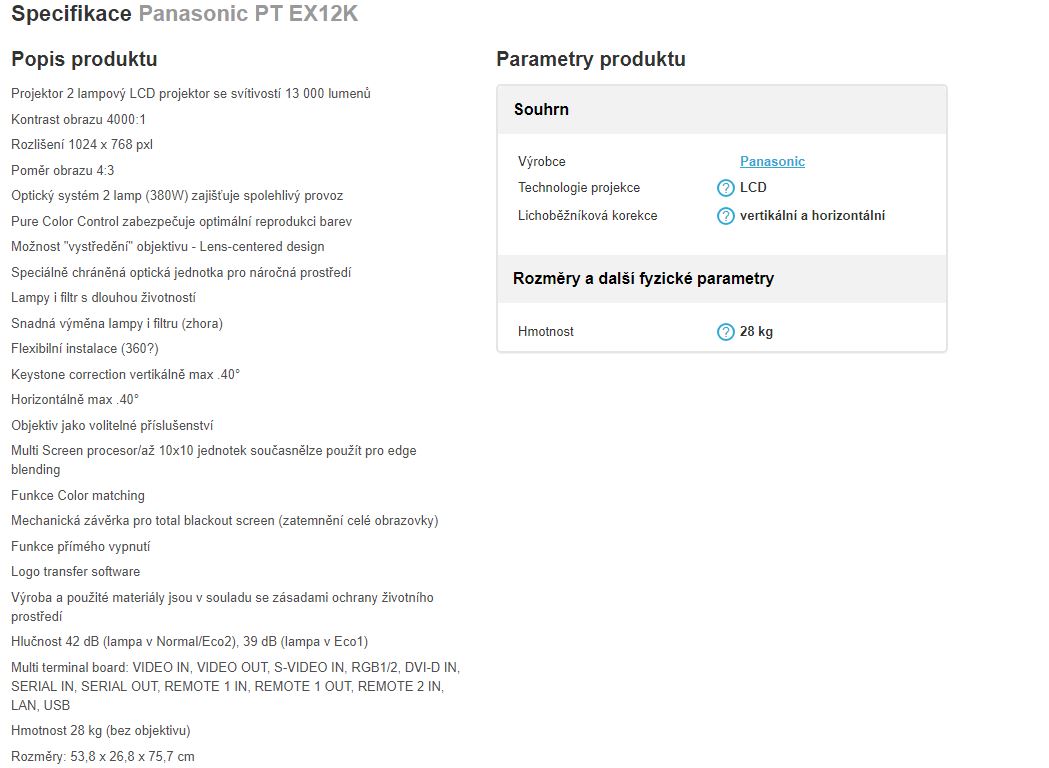Click the Specifikace Panasonic PT EX12K title
This screenshot has width=1049, height=768.
(x=185, y=13)
